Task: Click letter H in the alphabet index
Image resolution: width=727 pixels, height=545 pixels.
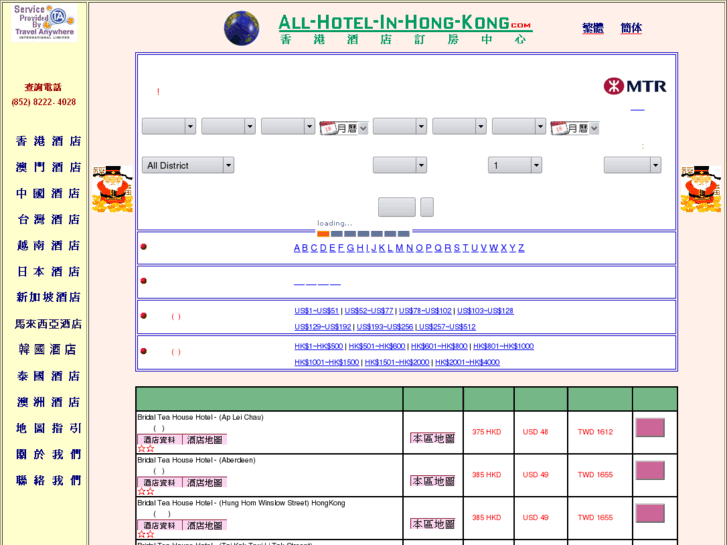Action: point(360,248)
